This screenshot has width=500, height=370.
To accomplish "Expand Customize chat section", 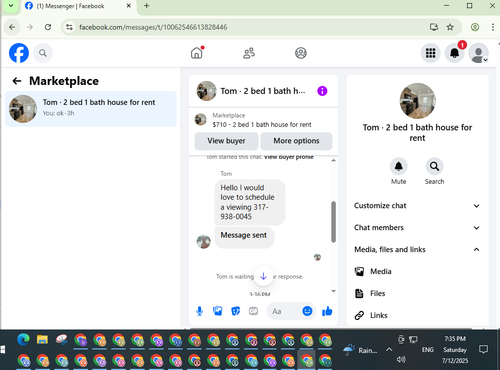I will pyautogui.click(x=417, y=206).
